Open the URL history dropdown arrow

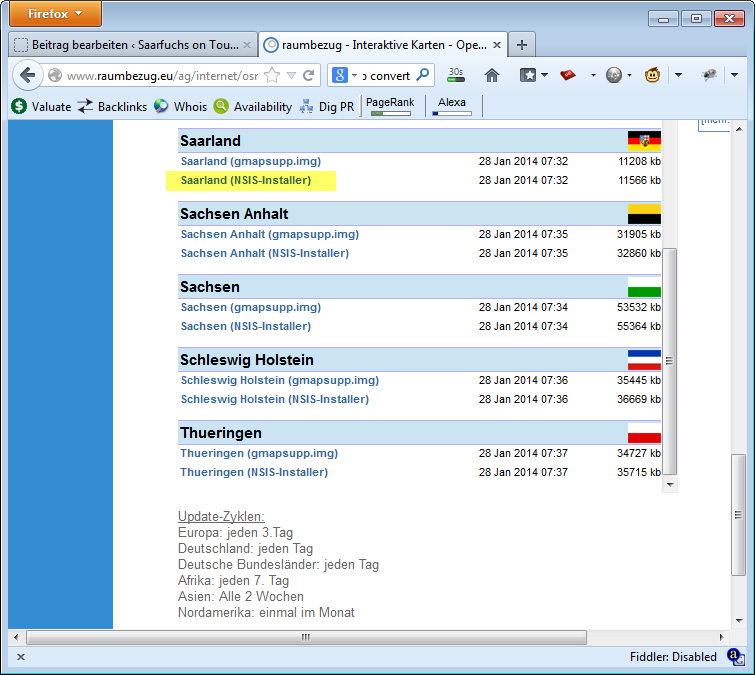point(291,75)
